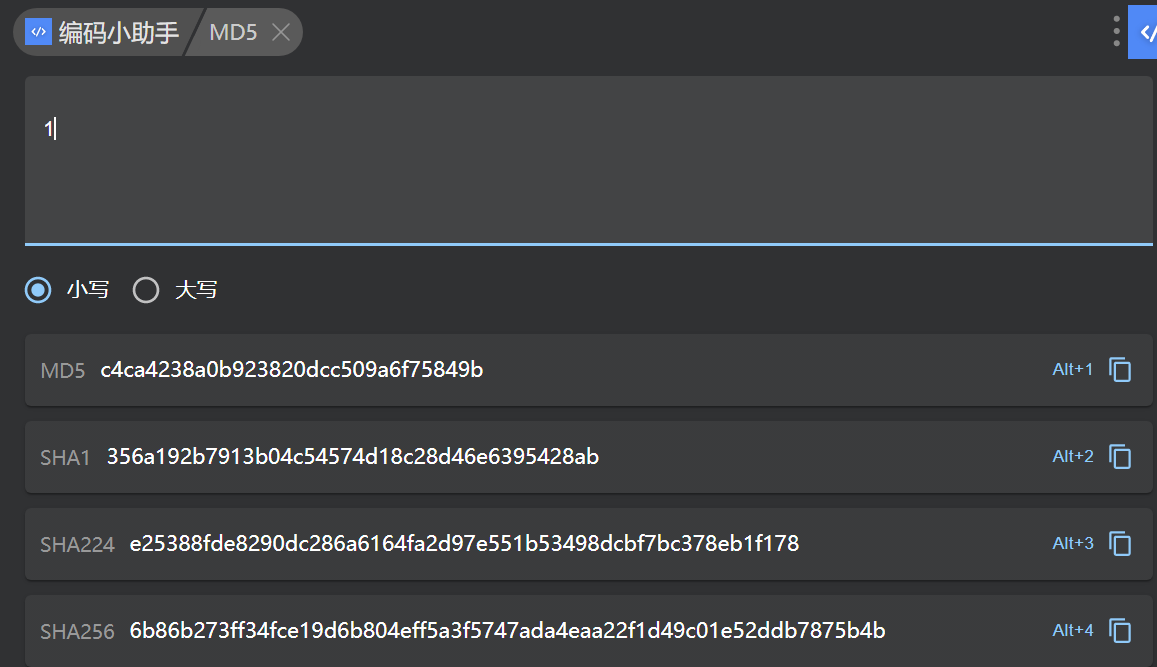Copy the SHA256 hash result
Viewport: 1157px width, 667px height.
pos(1121,631)
